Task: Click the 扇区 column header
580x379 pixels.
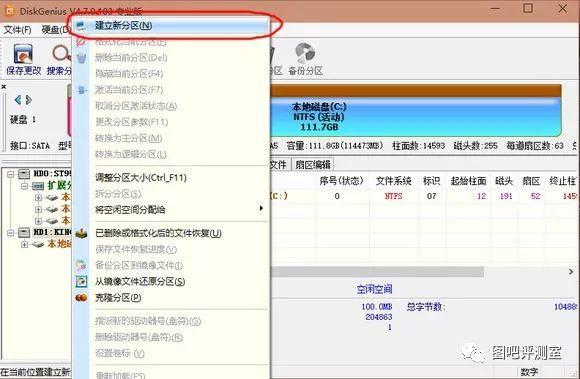Action: [x=531, y=181]
